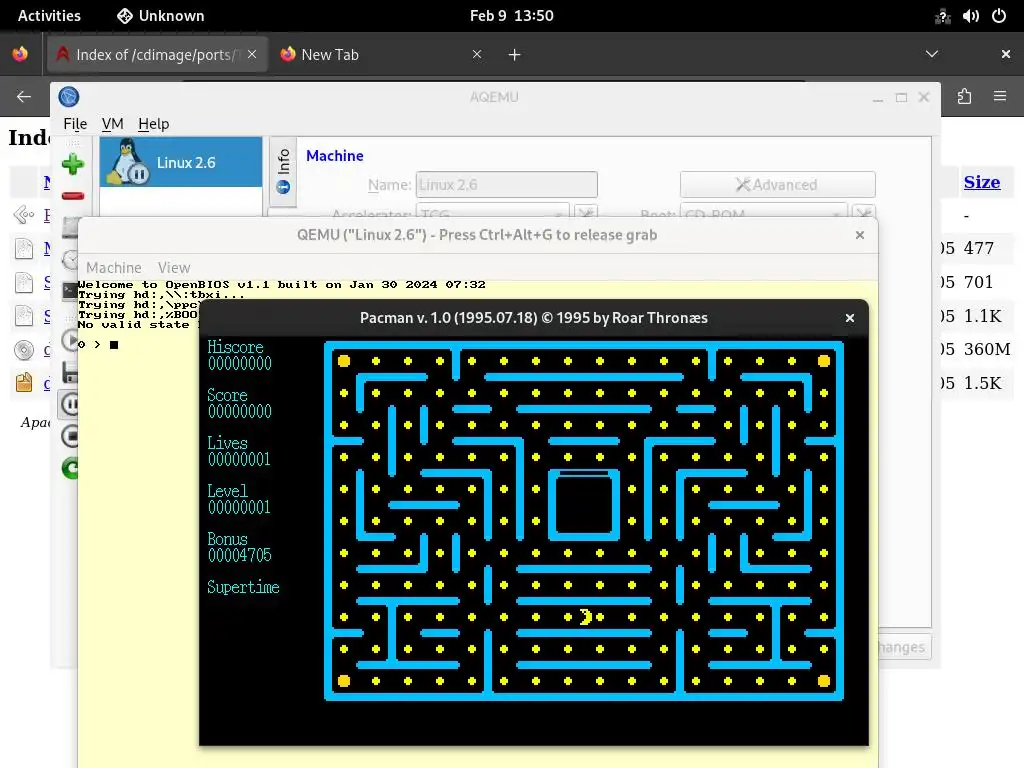Open the Boot CD-ROM dropdown

(763, 212)
